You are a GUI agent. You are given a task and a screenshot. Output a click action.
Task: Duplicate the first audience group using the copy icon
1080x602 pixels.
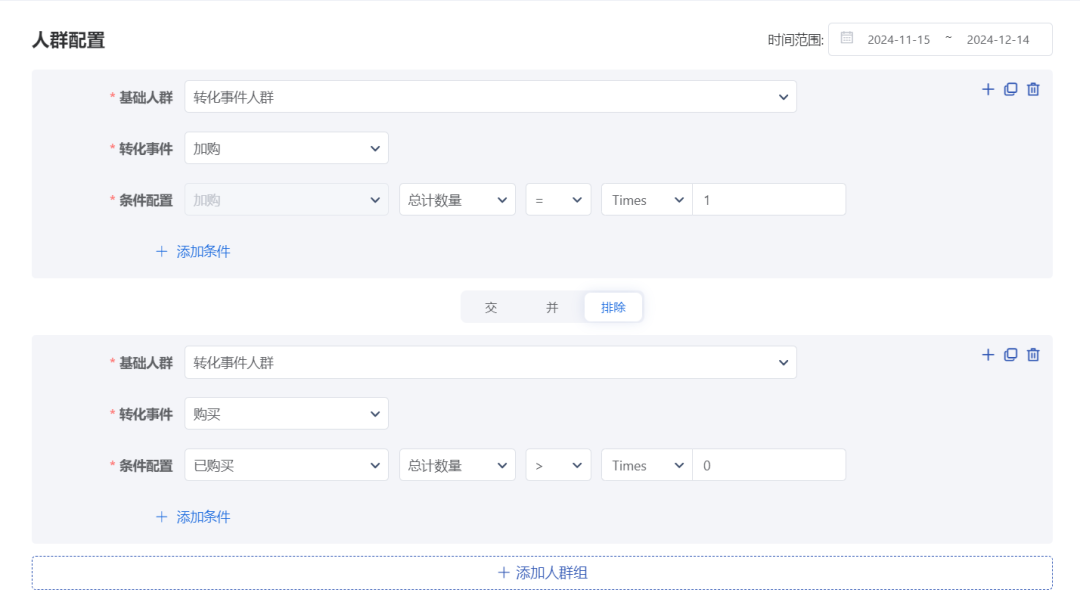pyautogui.click(x=1010, y=89)
